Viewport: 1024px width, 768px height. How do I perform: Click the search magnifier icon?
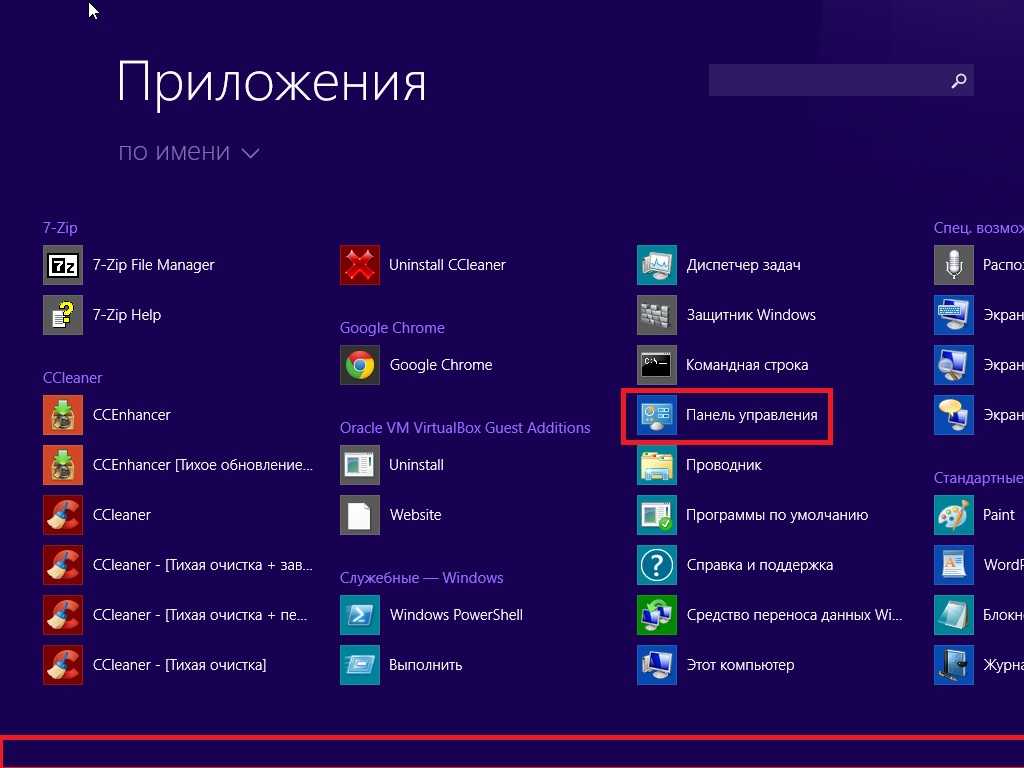pos(959,81)
